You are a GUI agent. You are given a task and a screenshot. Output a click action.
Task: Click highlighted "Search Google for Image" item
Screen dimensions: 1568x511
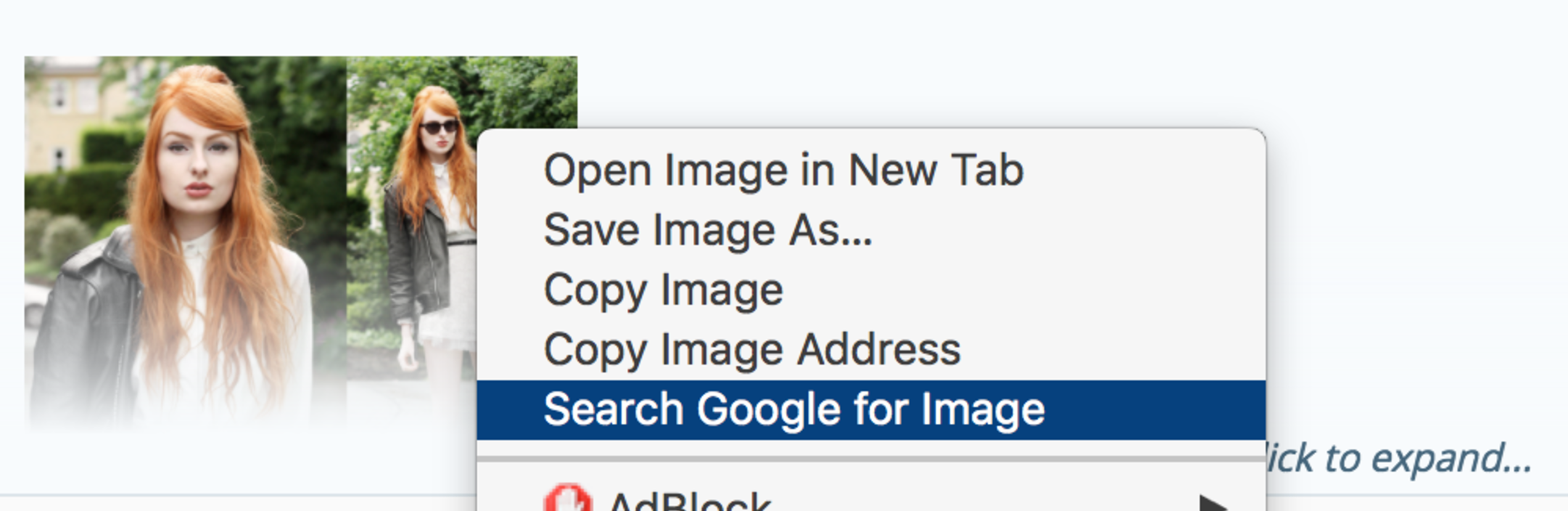coord(794,409)
